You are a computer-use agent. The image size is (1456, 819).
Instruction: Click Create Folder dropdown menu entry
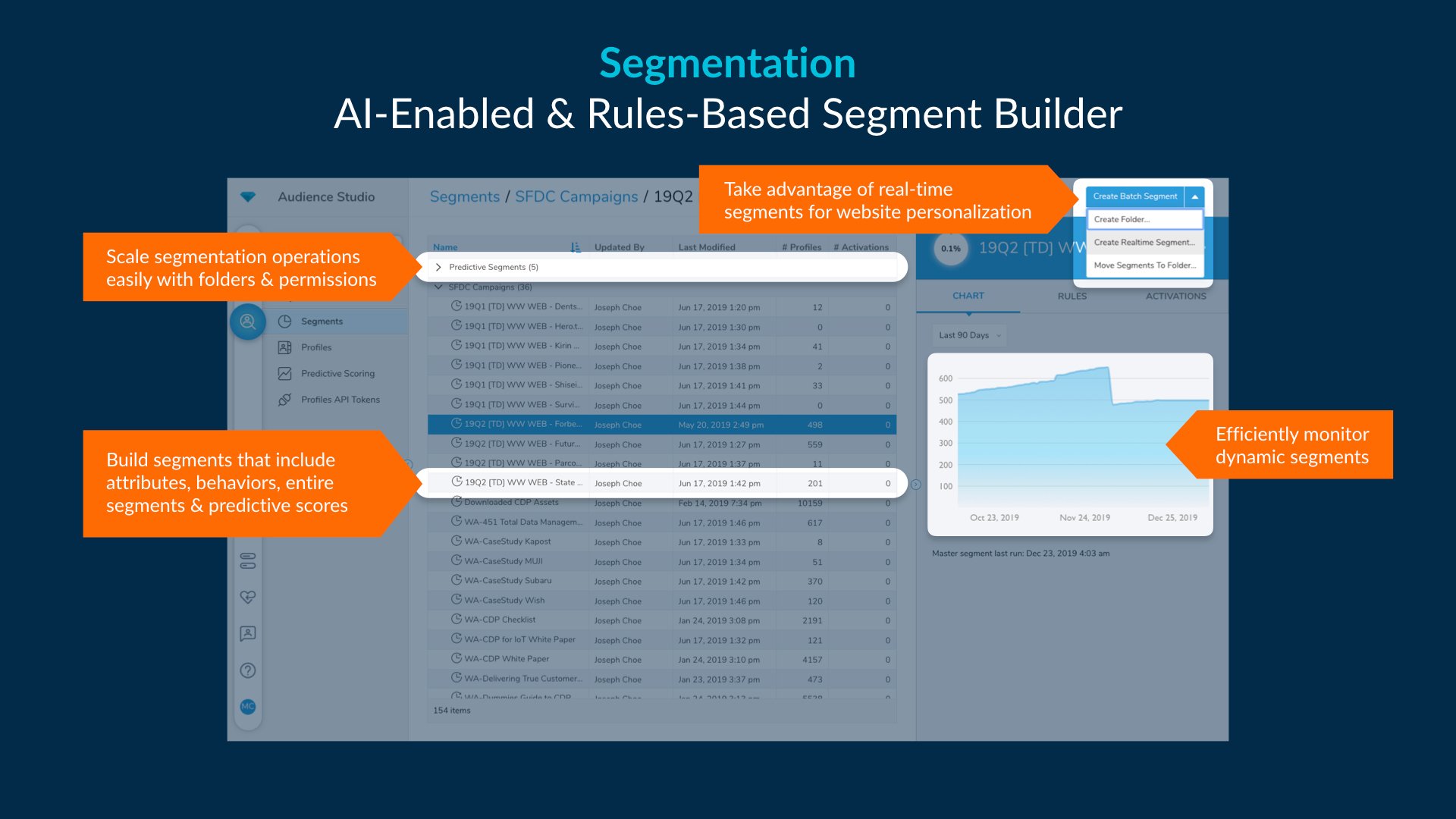(1144, 221)
